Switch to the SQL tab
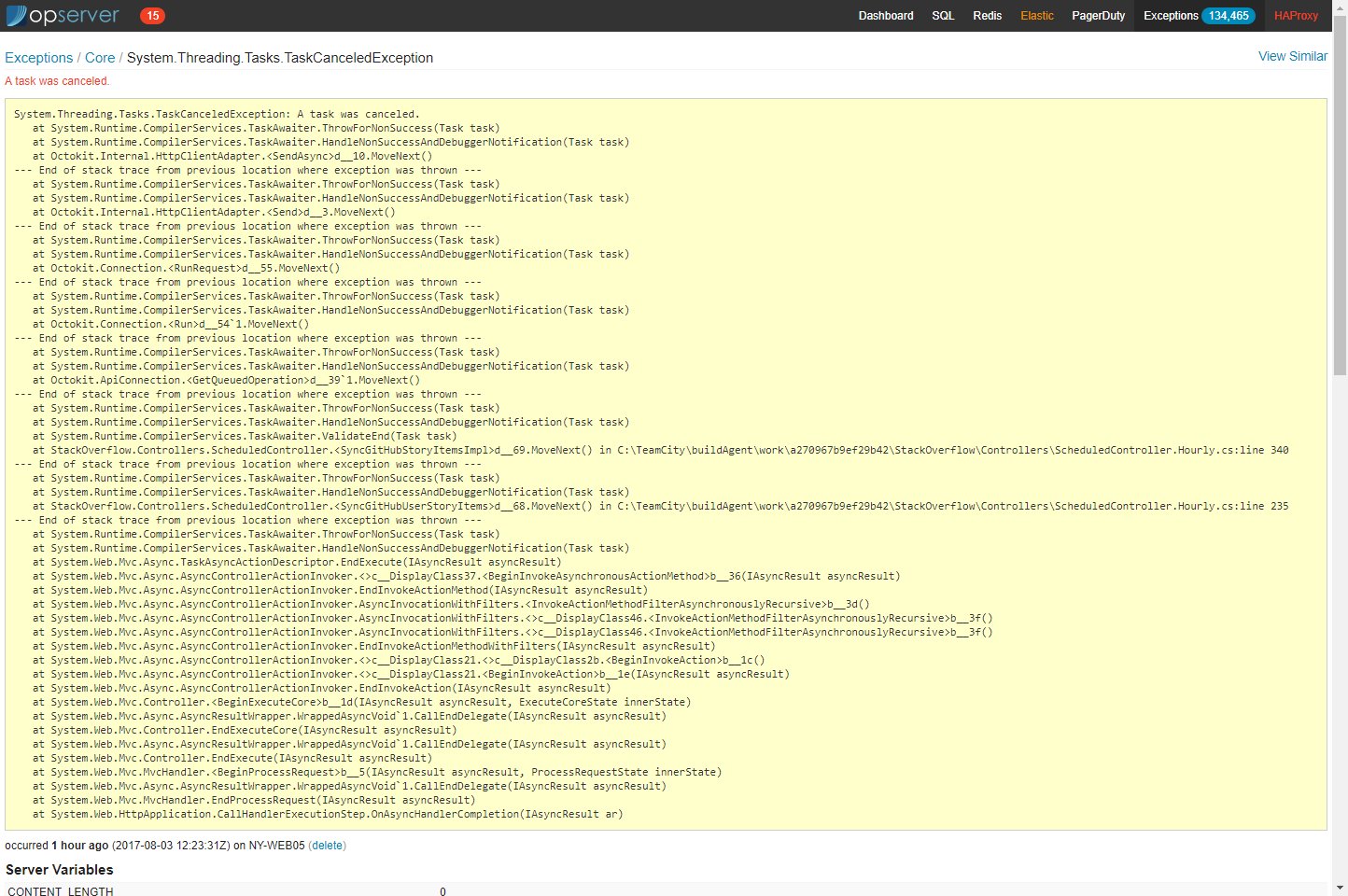1348x896 pixels. (x=943, y=16)
